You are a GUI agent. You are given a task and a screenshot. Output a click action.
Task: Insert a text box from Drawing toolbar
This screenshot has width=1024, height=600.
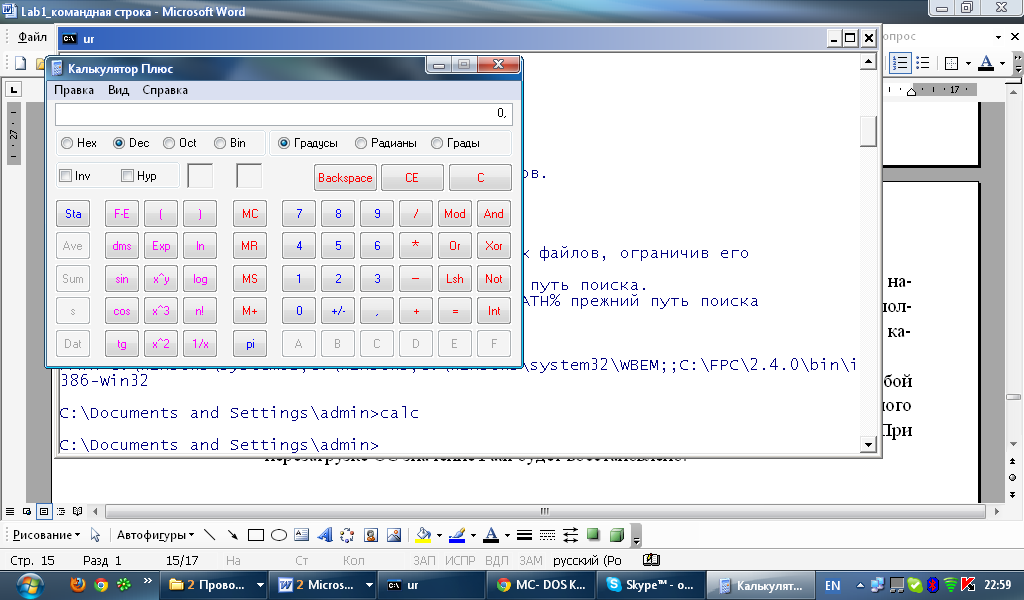coord(301,535)
